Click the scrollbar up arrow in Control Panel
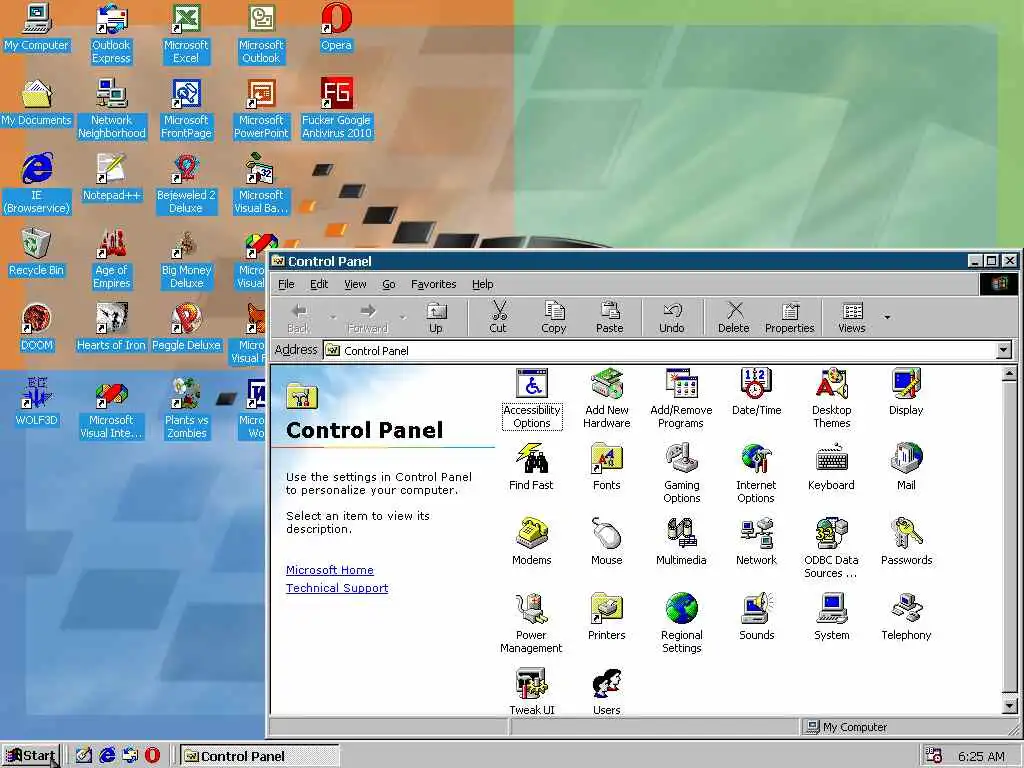1024x768 pixels. coord(1009,374)
